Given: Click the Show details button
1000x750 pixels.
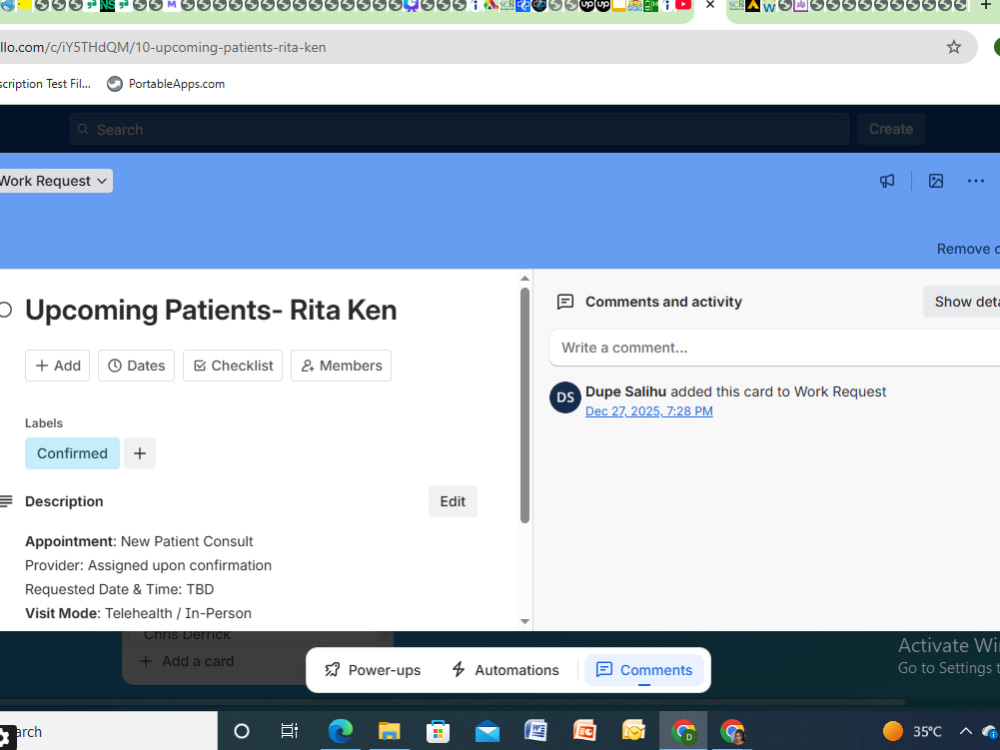Looking at the screenshot, I should tap(962, 302).
